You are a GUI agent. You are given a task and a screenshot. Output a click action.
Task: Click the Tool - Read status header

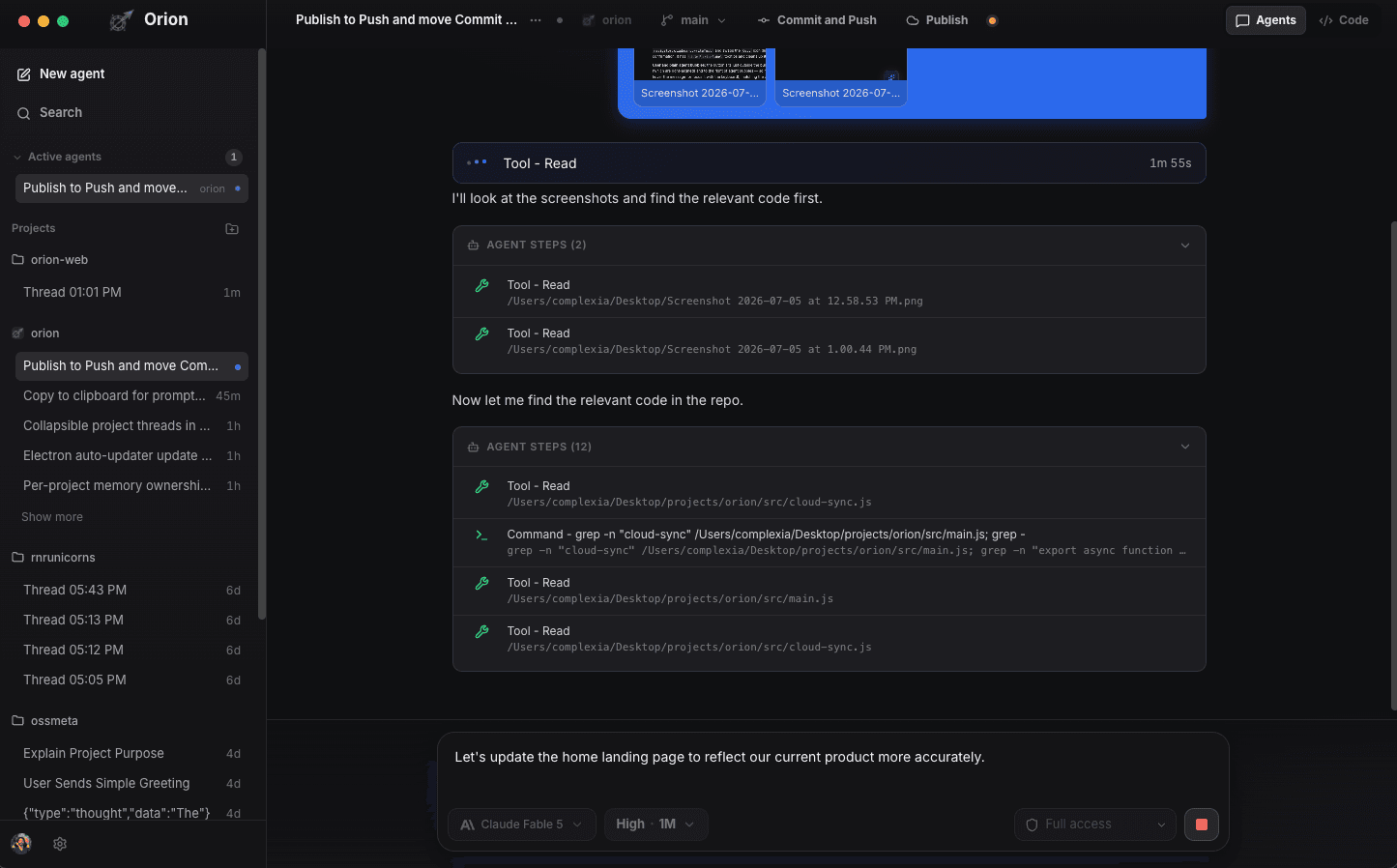[829, 163]
